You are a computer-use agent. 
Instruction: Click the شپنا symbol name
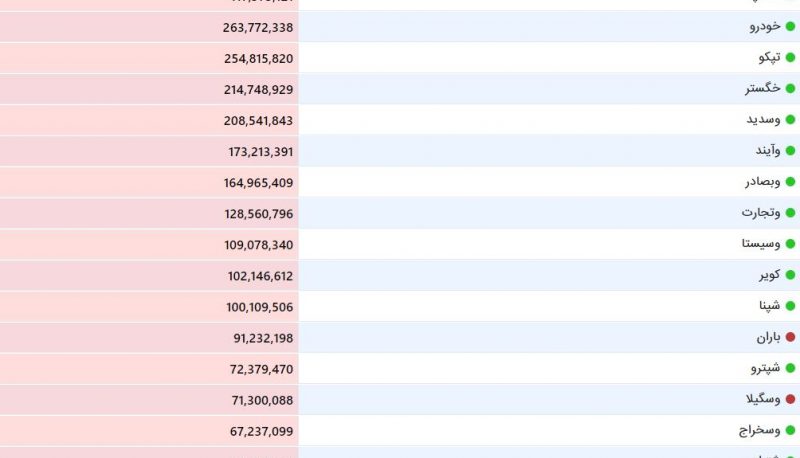pyautogui.click(x=769, y=306)
